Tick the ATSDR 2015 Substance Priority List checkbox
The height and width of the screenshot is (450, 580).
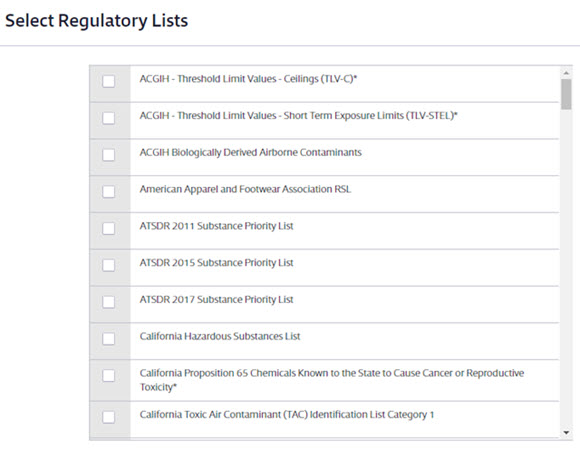click(x=108, y=265)
